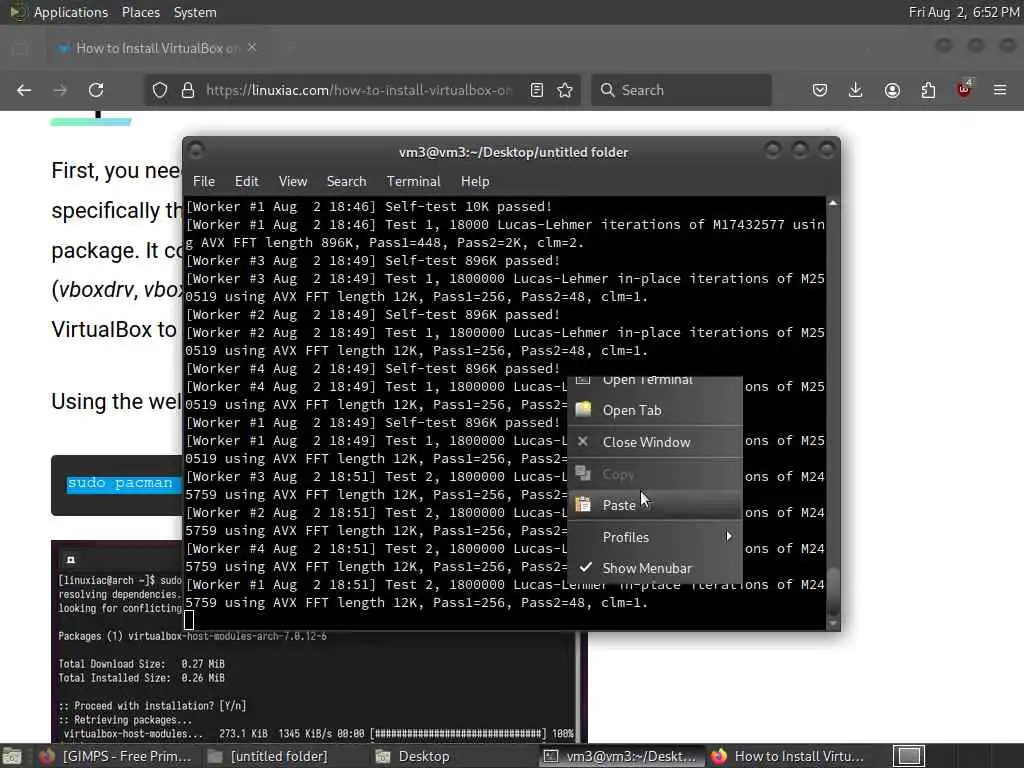Switch to vm3 terminal taskbar button
The width and height of the screenshot is (1024, 768).
622,756
